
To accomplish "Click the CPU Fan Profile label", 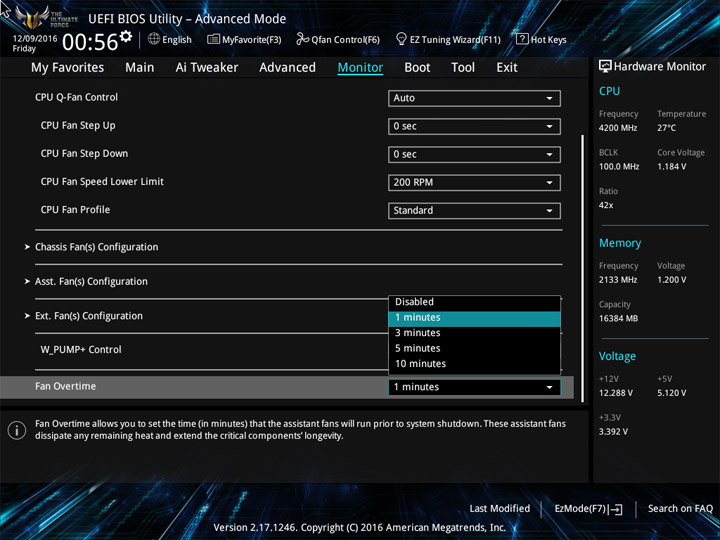I will pyautogui.click(x=75, y=210).
